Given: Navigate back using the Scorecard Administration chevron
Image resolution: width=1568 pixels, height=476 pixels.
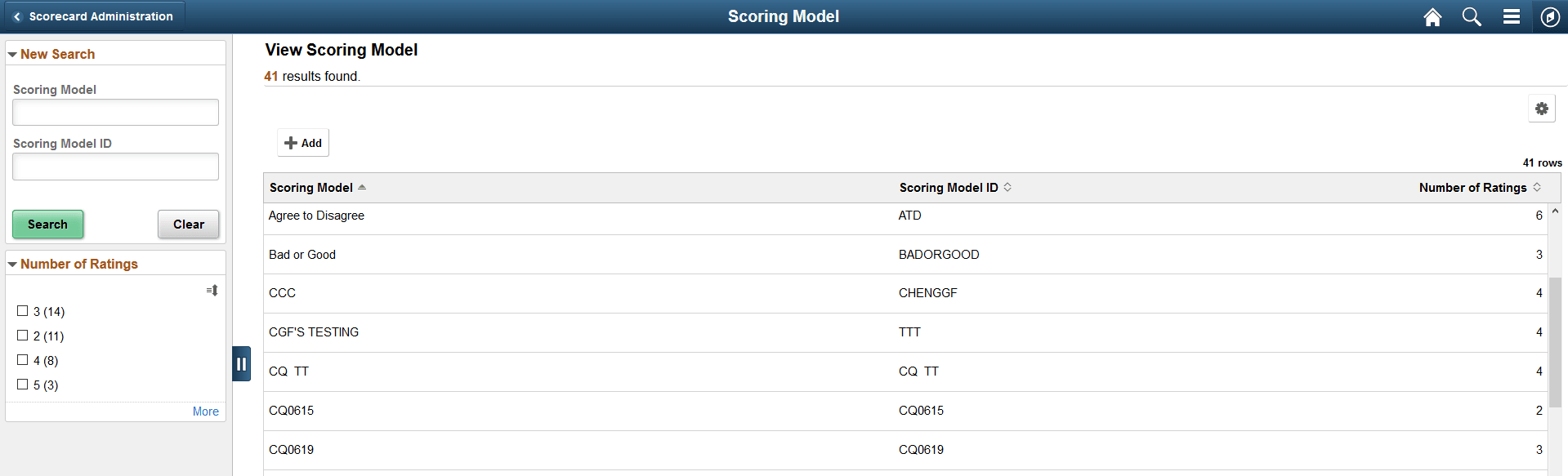Looking at the screenshot, I should [x=16, y=16].
